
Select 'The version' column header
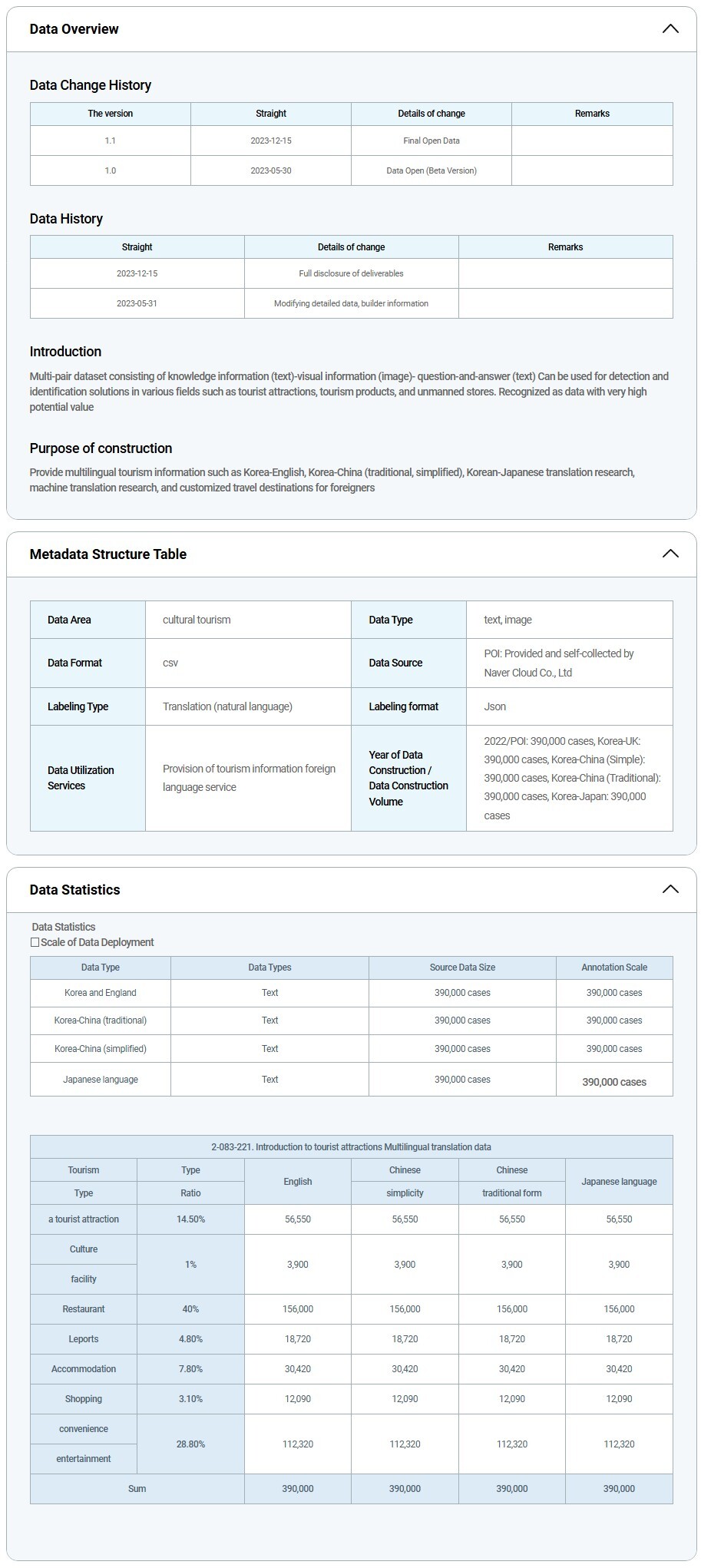coord(110,114)
